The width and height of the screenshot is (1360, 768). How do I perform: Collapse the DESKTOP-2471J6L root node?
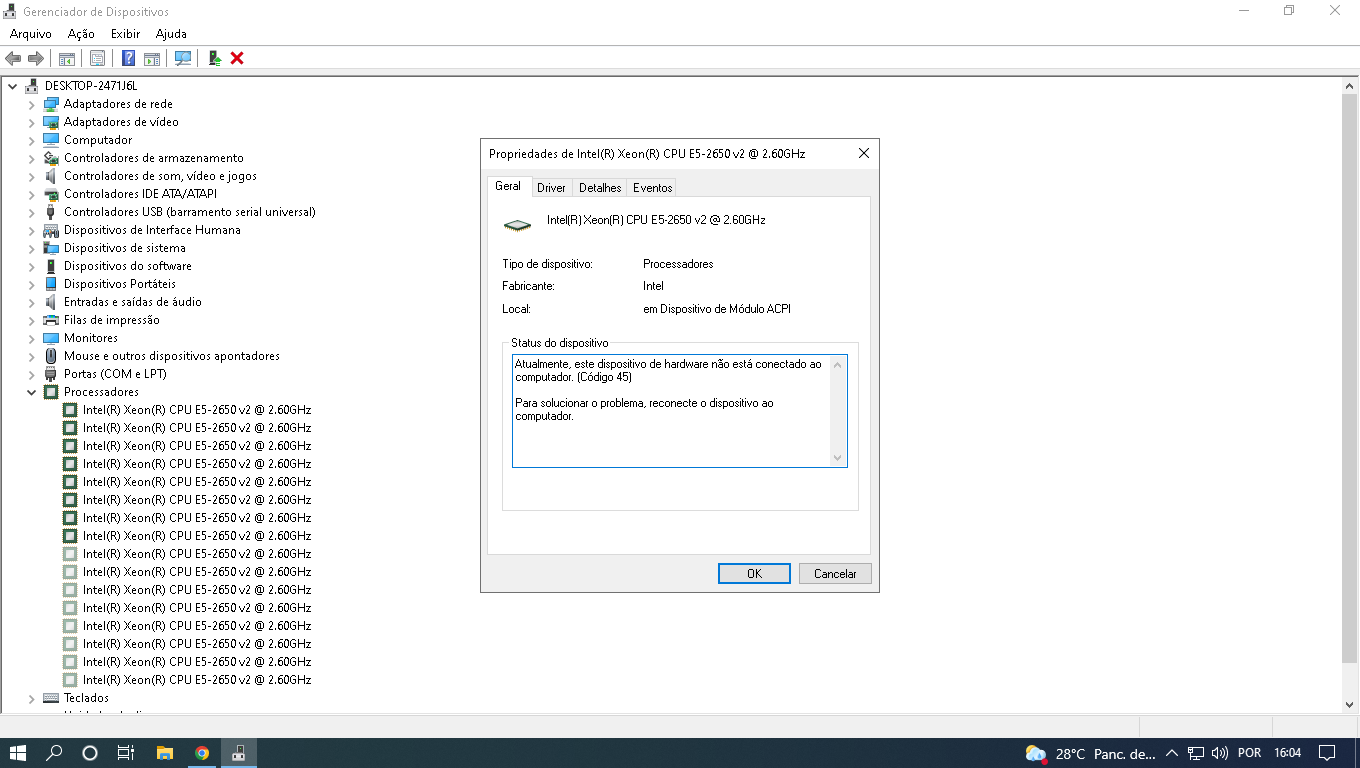13,86
